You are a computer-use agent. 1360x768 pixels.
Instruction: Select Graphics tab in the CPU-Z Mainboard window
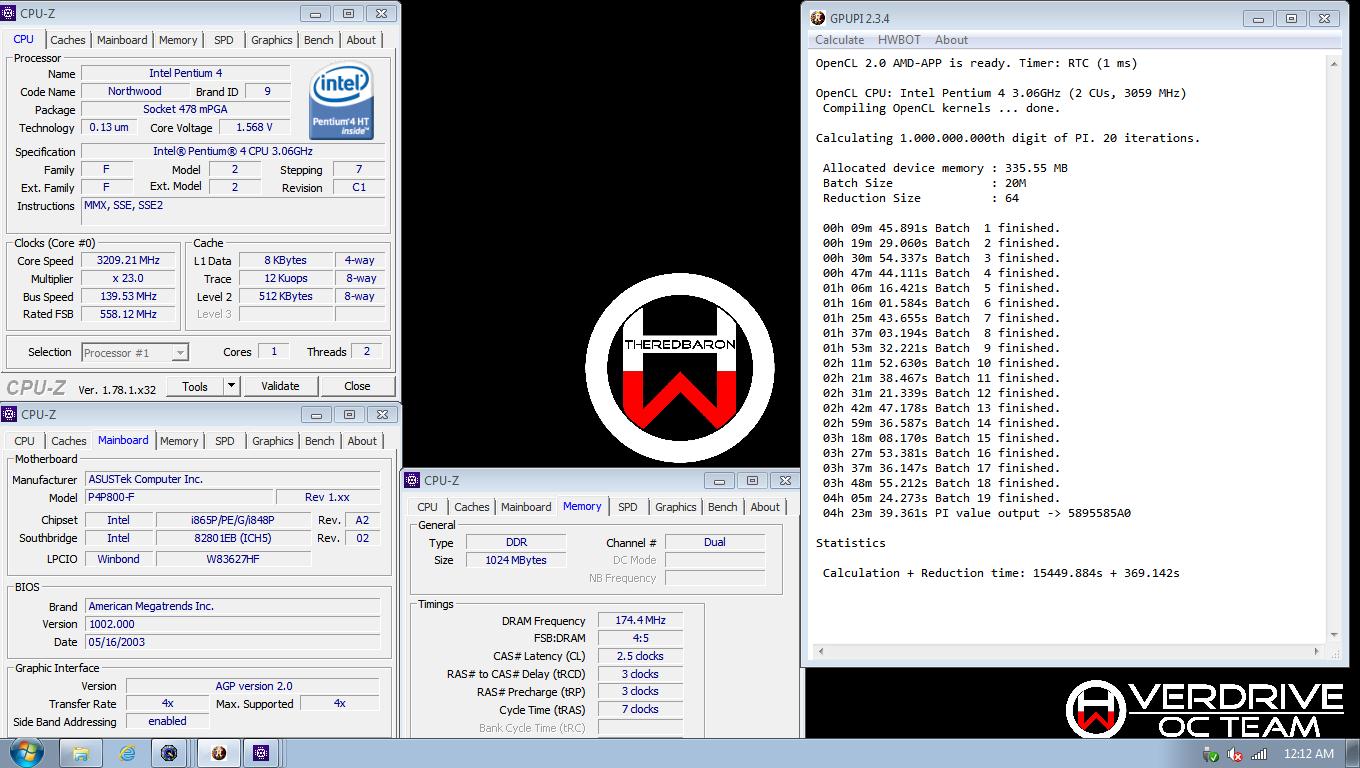point(273,441)
